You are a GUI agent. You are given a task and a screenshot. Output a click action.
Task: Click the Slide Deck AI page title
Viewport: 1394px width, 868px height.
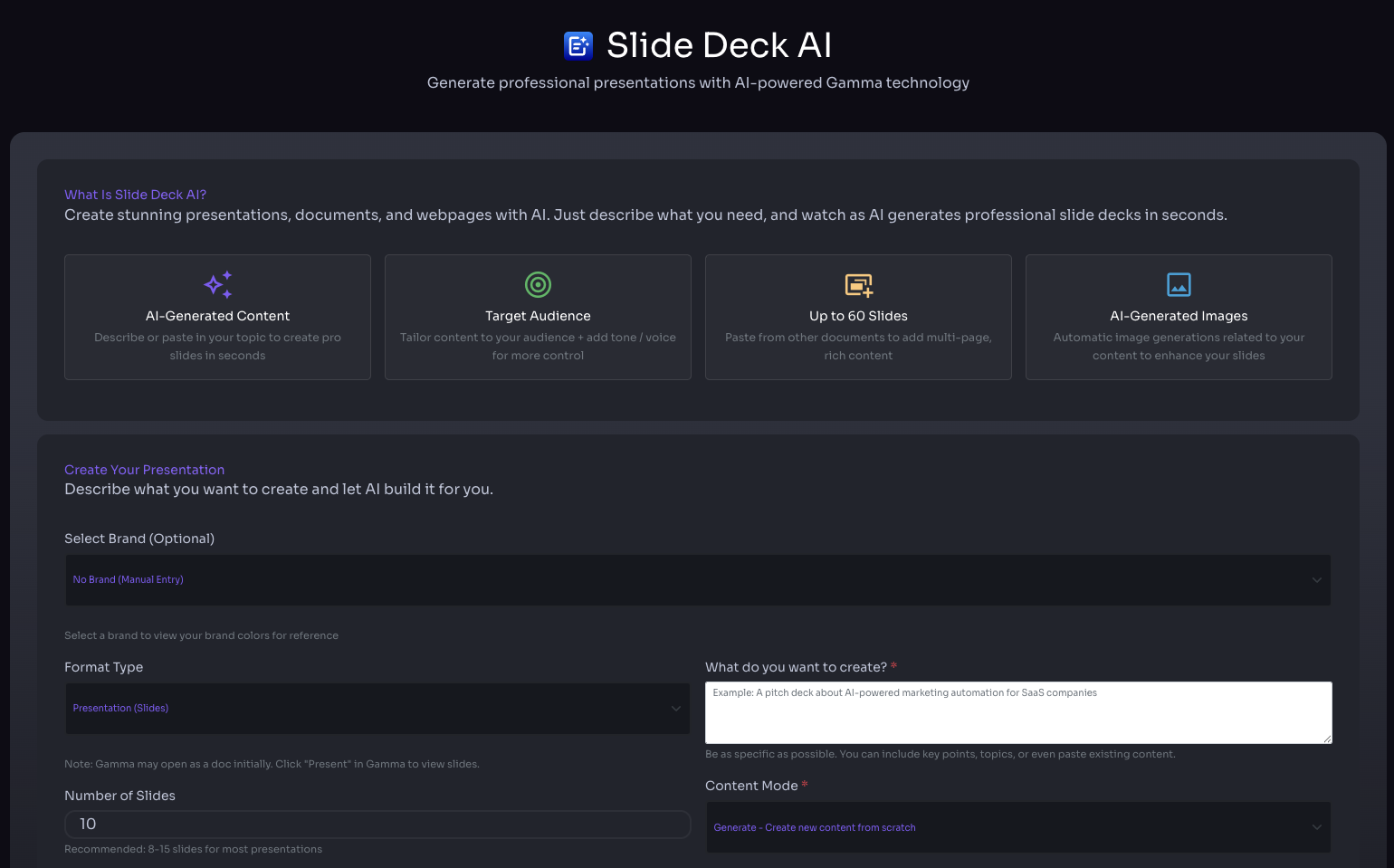719,45
